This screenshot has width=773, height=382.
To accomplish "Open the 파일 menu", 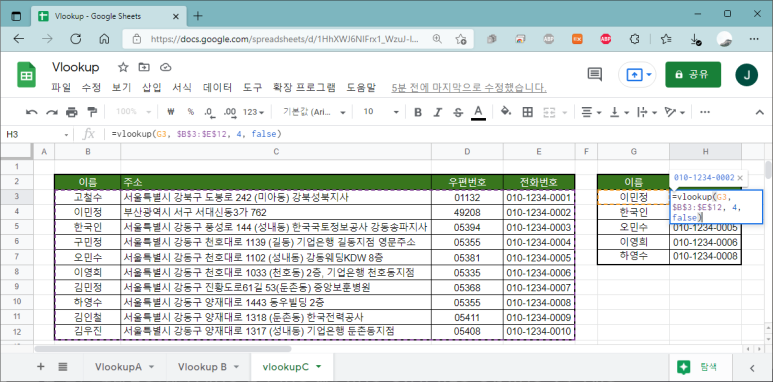I will (x=61, y=88).
